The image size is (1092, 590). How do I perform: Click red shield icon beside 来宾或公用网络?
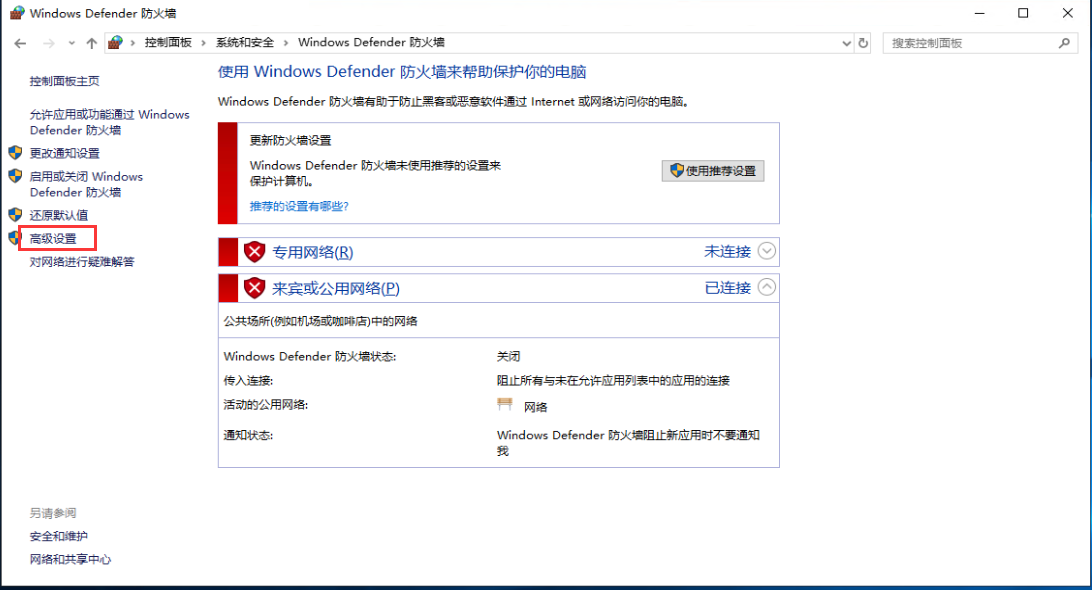(254, 288)
